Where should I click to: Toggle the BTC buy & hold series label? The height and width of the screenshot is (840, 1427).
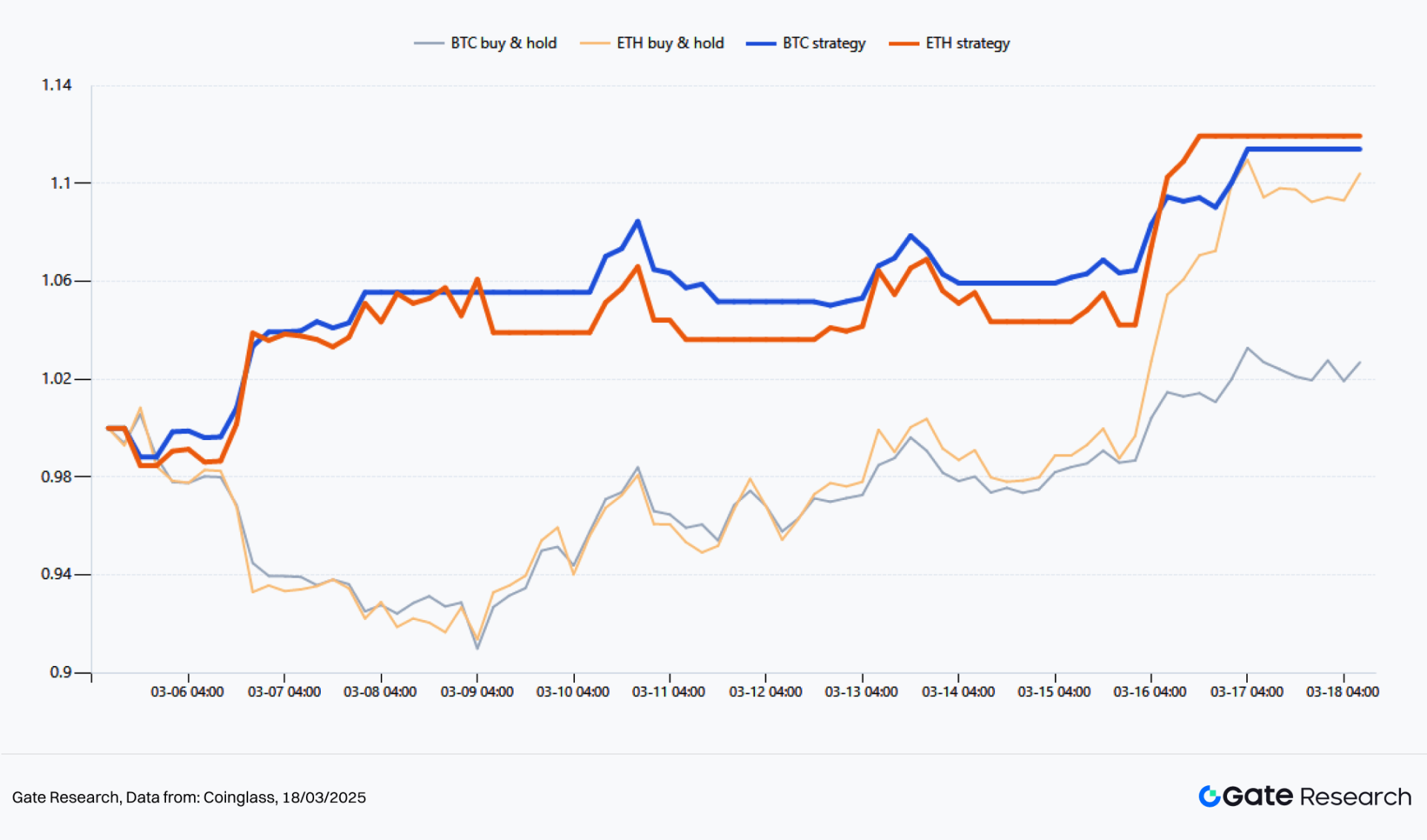tap(503, 44)
